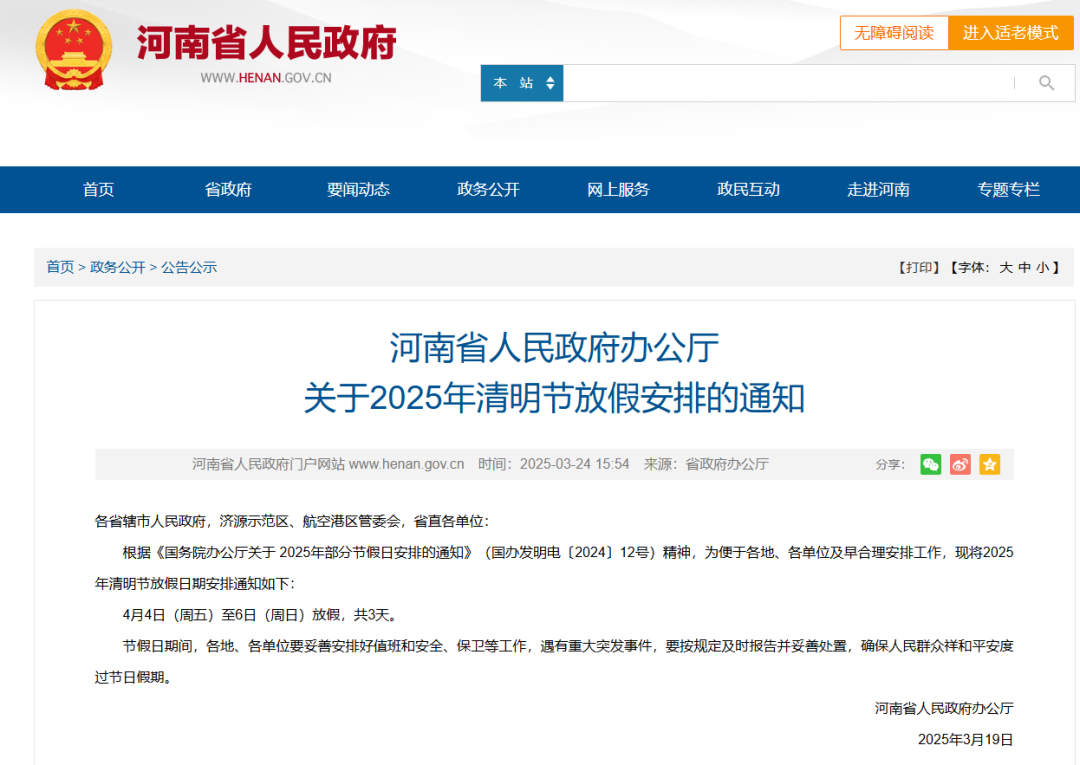Image resolution: width=1080 pixels, height=765 pixels.
Task: Open the 省政府 navigation menu item
Action: click(x=228, y=189)
